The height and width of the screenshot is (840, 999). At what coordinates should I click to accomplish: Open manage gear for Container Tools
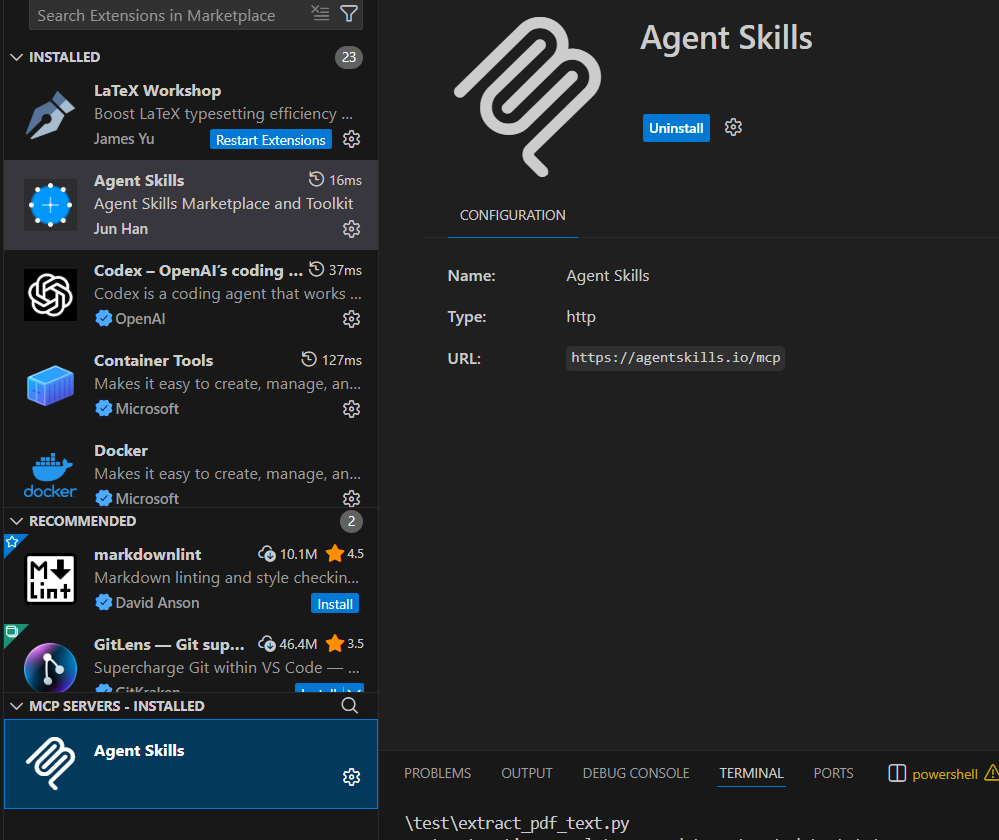pyautogui.click(x=351, y=409)
